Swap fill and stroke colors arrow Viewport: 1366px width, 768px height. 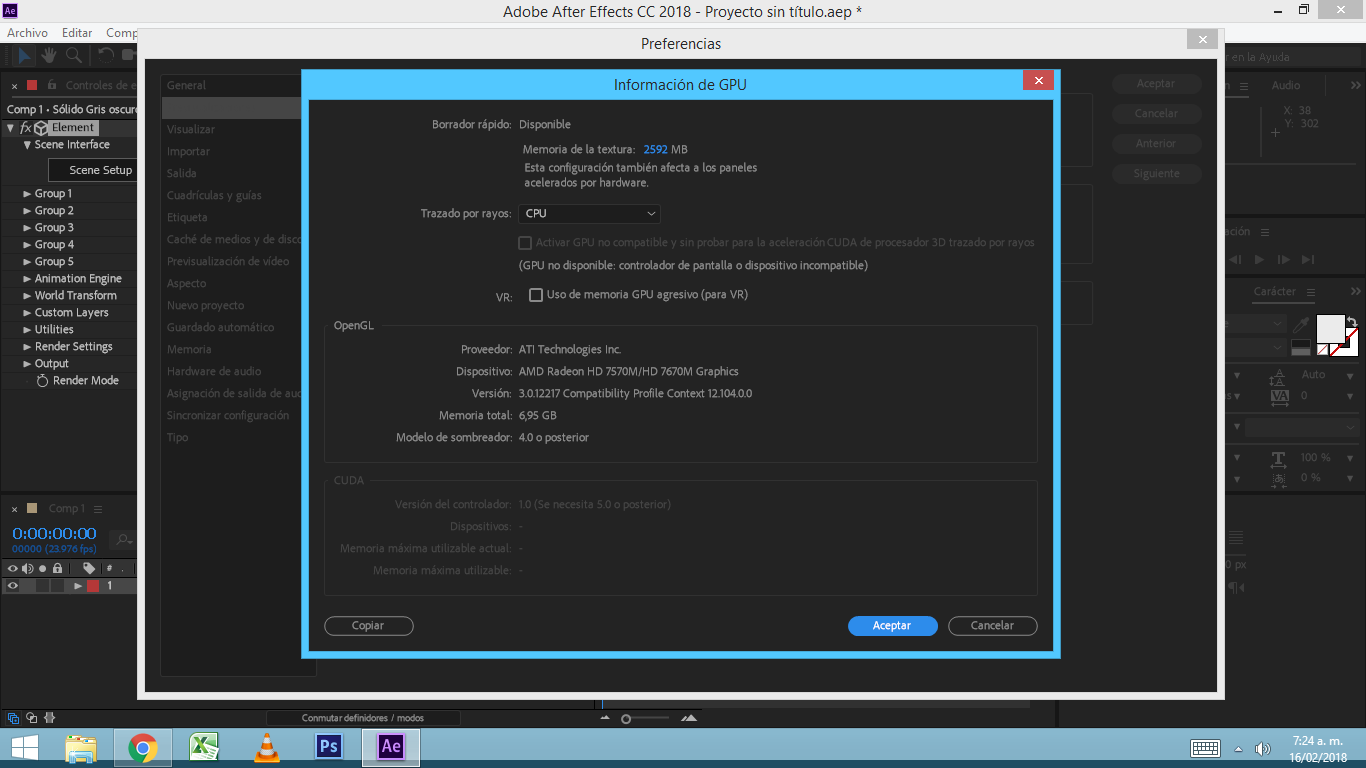(1352, 321)
